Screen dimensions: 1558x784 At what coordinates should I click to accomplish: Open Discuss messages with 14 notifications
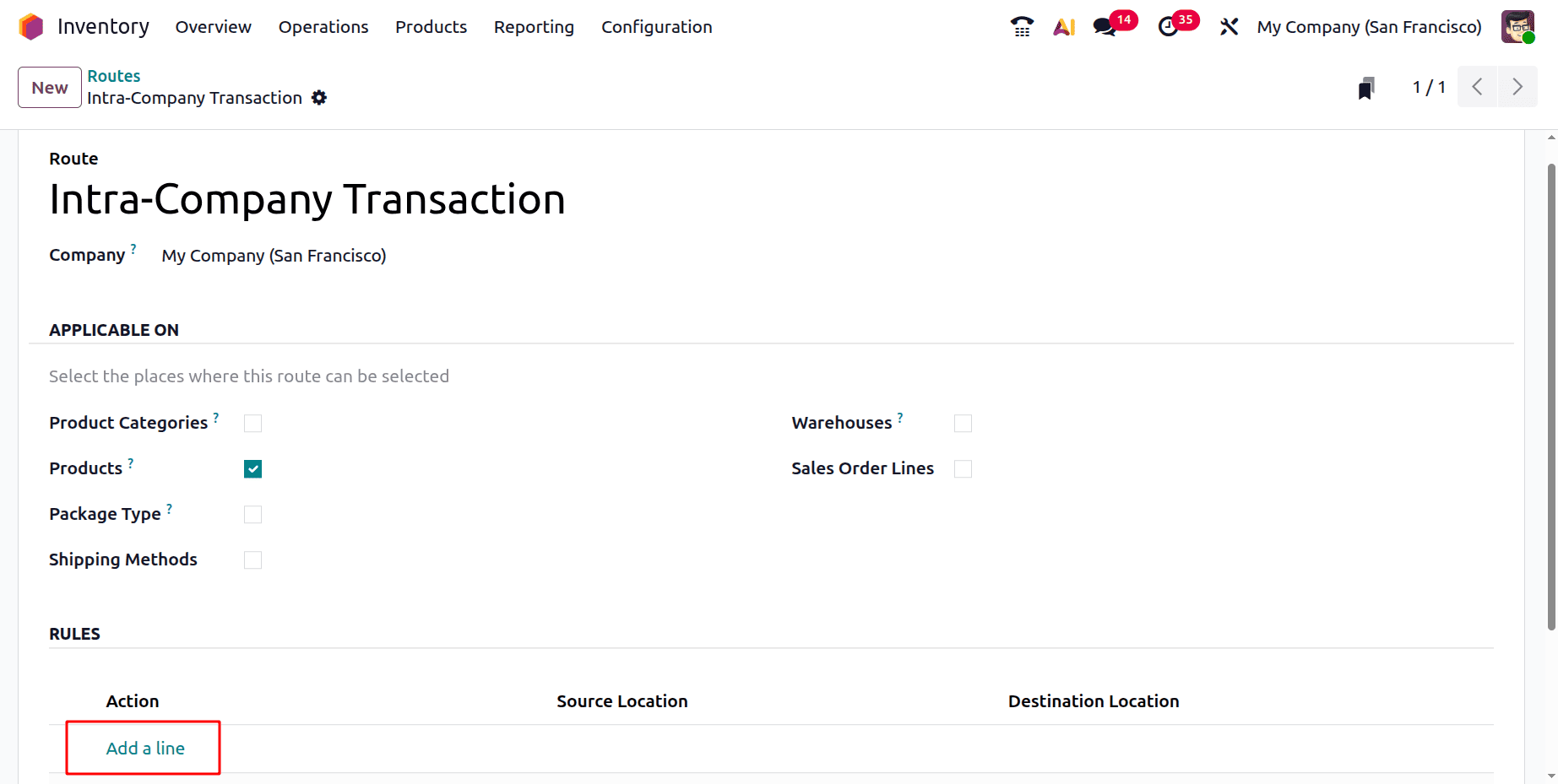click(x=1104, y=26)
